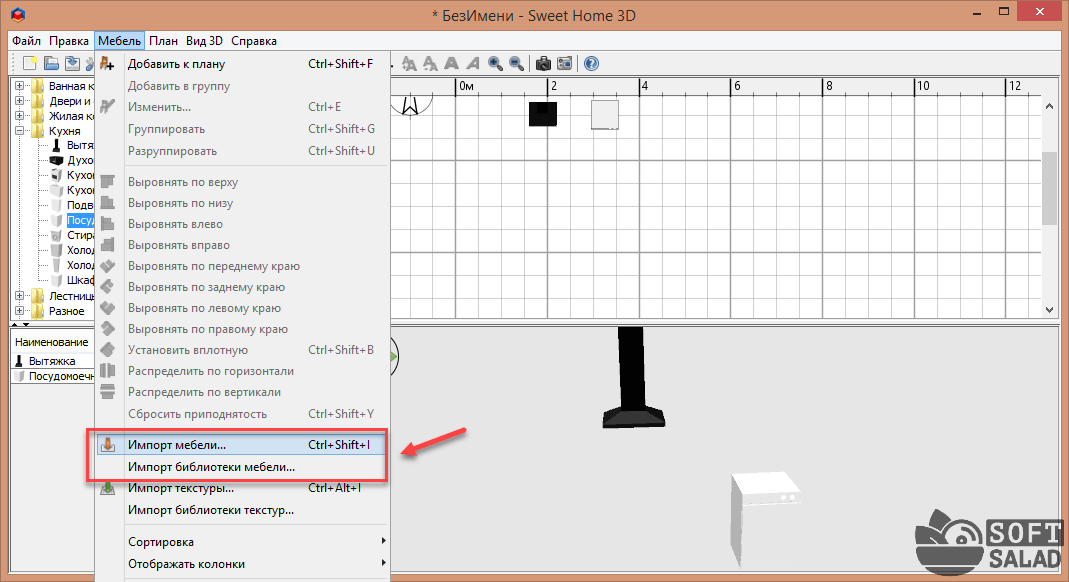Select Импорт библиотеки мебели menu entry

[x=211, y=467]
